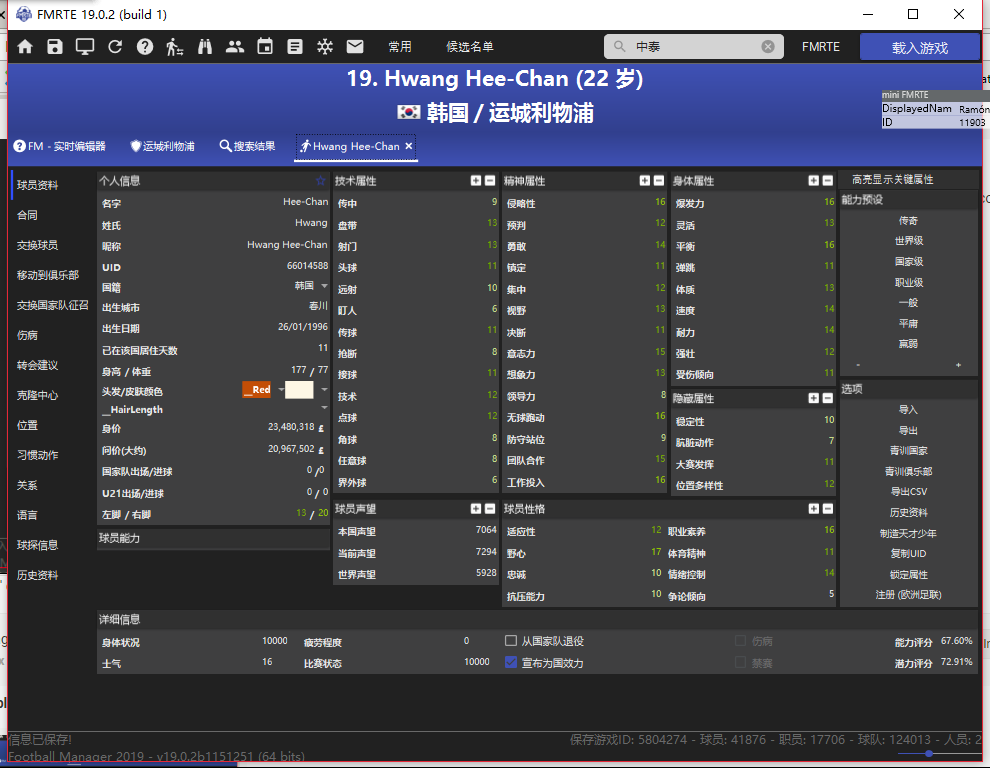The width and height of the screenshot is (990, 768).
Task: Clear the search box with X icon
Action: pyautogui.click(x=768, y=47)
